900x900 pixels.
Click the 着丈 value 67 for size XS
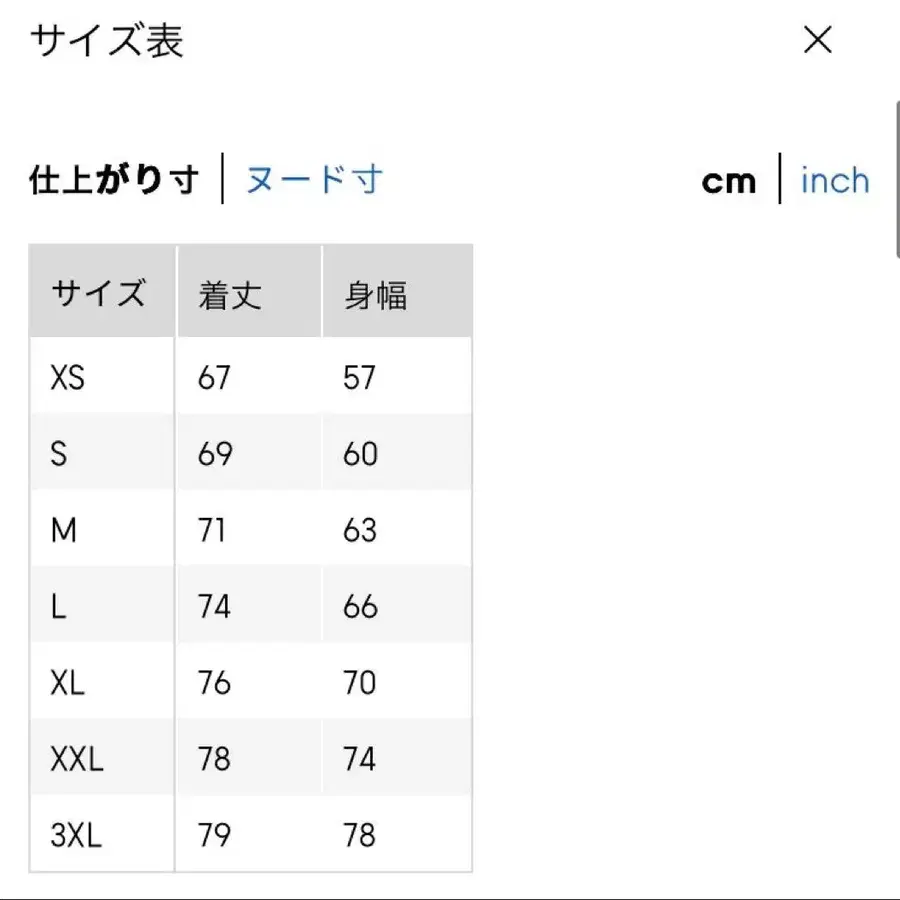212,377
